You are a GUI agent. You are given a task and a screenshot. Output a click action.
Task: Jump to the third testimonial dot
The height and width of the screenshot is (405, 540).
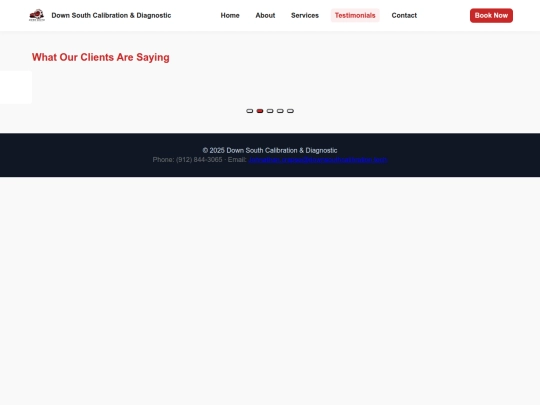[x=270, y=111]
